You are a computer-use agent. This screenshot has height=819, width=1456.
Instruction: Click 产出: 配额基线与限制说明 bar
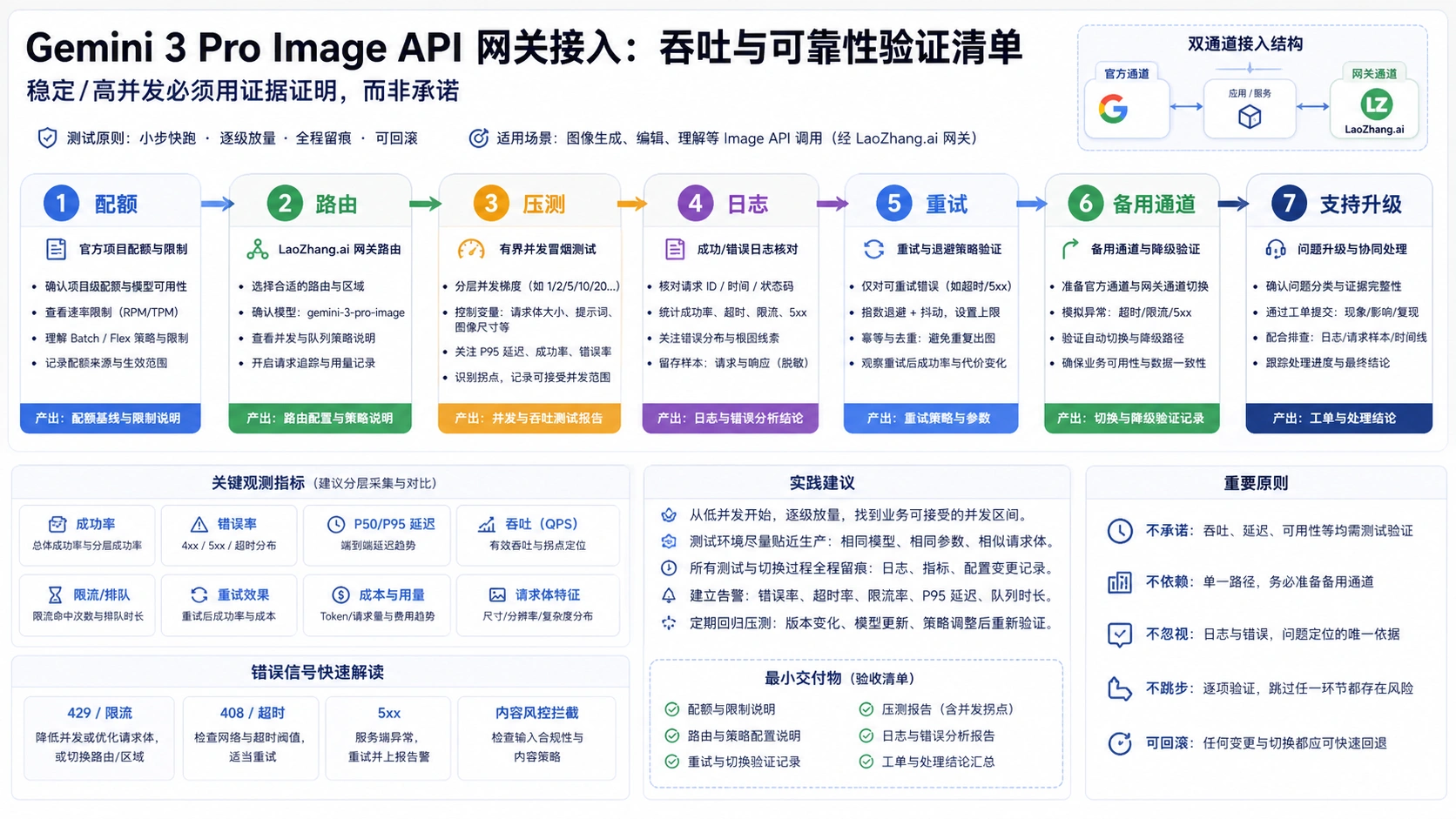coord(111,418)
